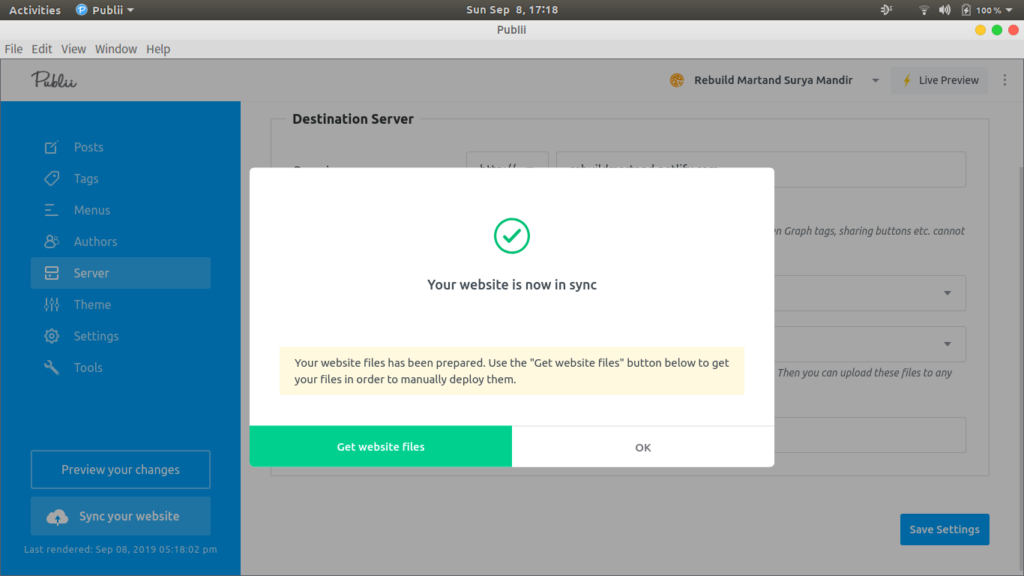Open the system menu arrow in top bar
This screenshot has width=1024, height=576.
tap(1010, 10)
